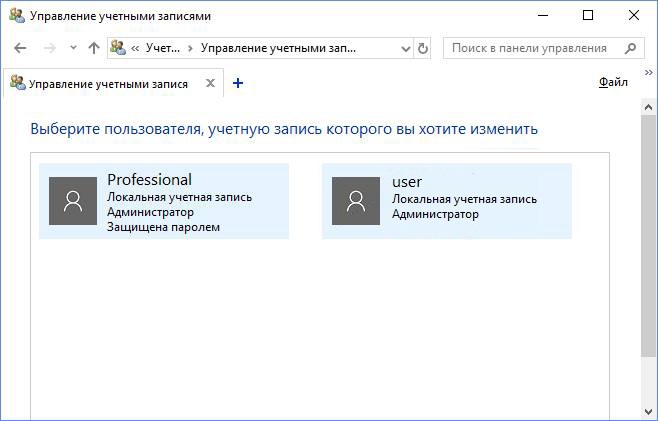Close the account management window
This screenshot has height=421, width=658.
point(634,16)
